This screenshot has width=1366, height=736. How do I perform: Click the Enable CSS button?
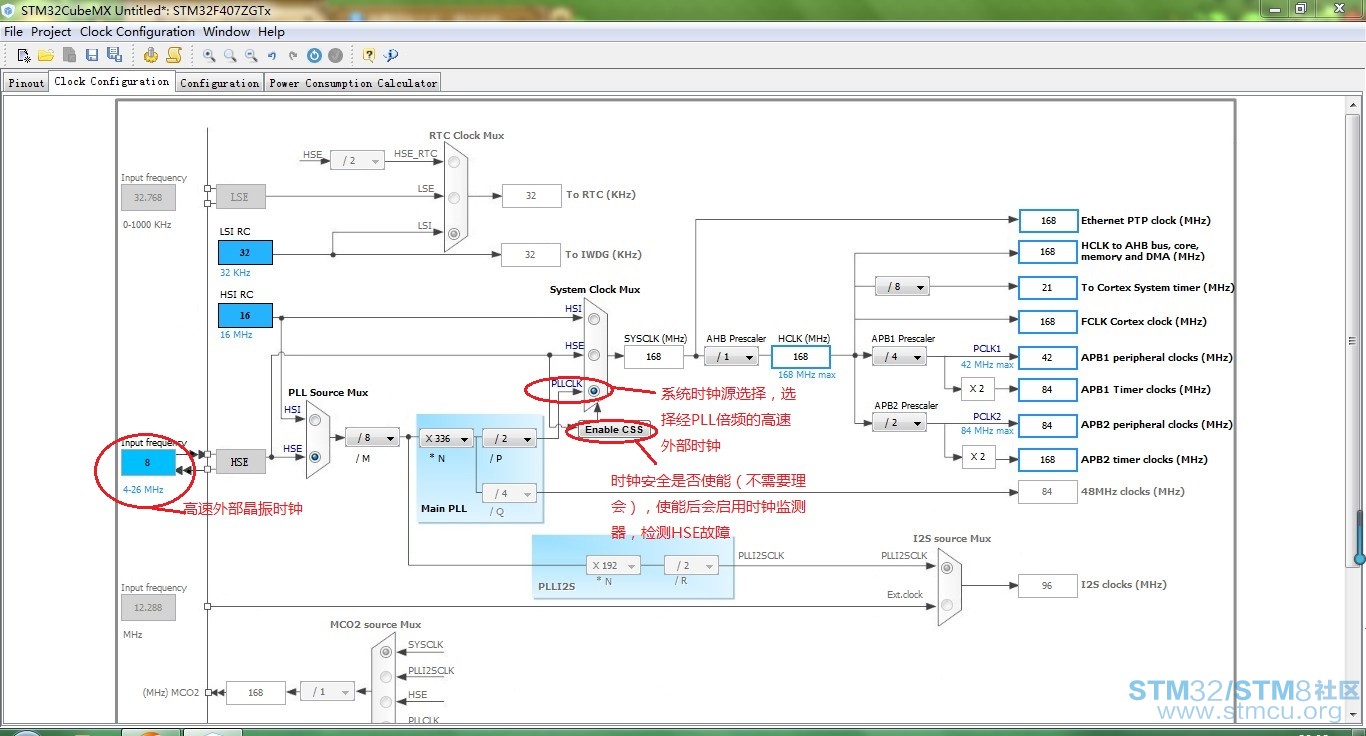click(x=614, y=430)
